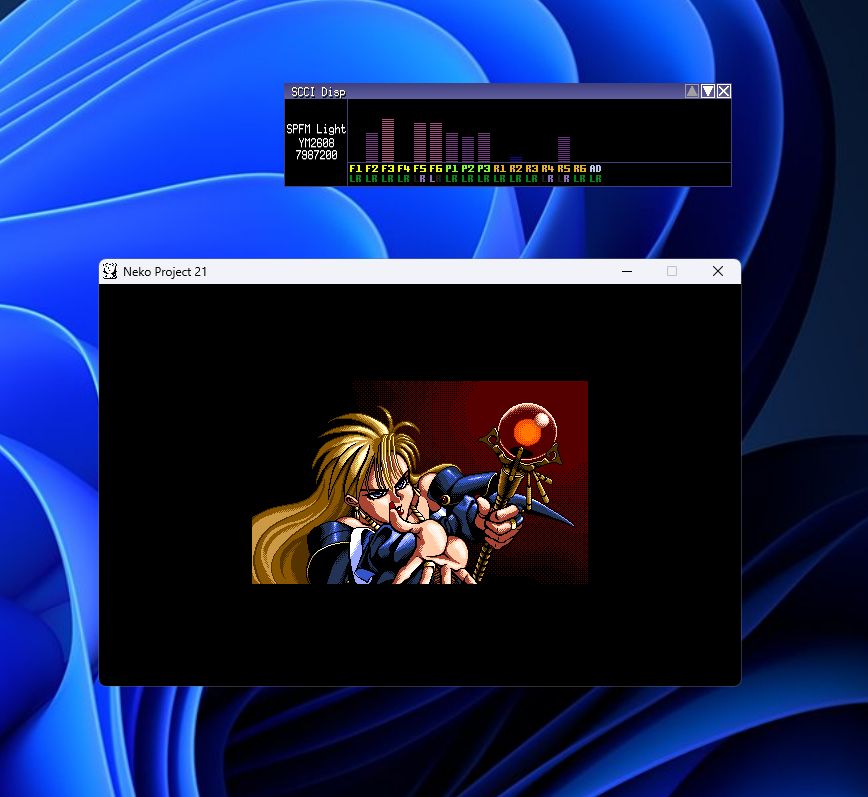Click the LR pan indicator under F1
The width and height of the screenshot is (868, 797).
(355, 179)
